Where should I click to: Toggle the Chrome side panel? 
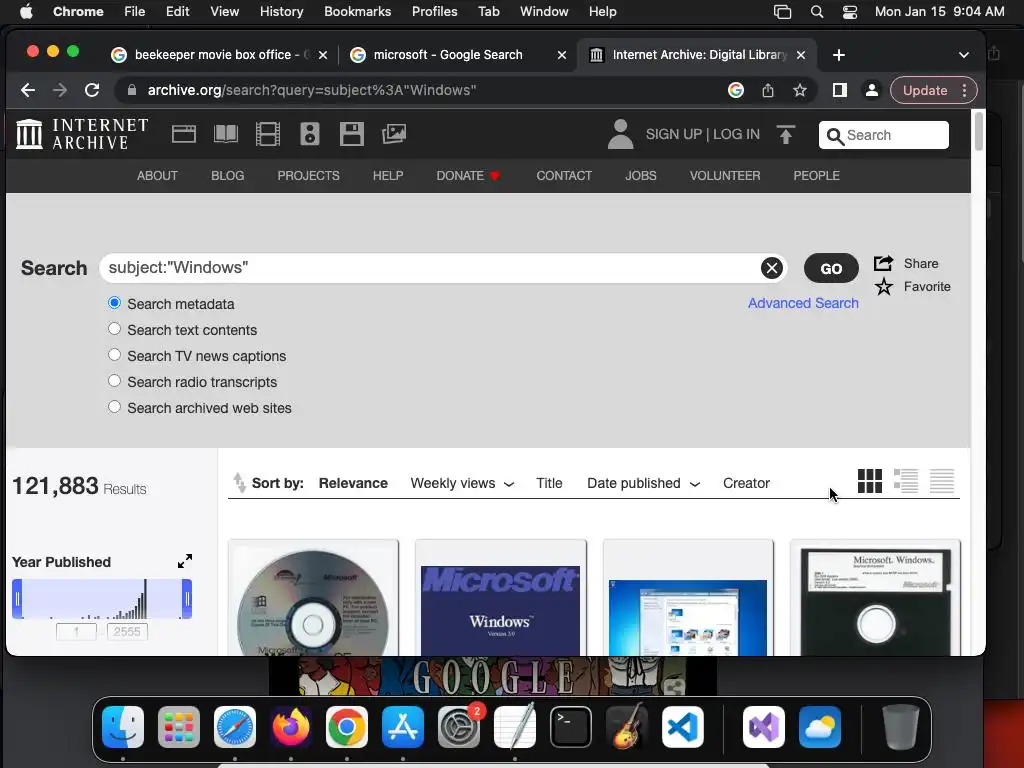(840, 90)
